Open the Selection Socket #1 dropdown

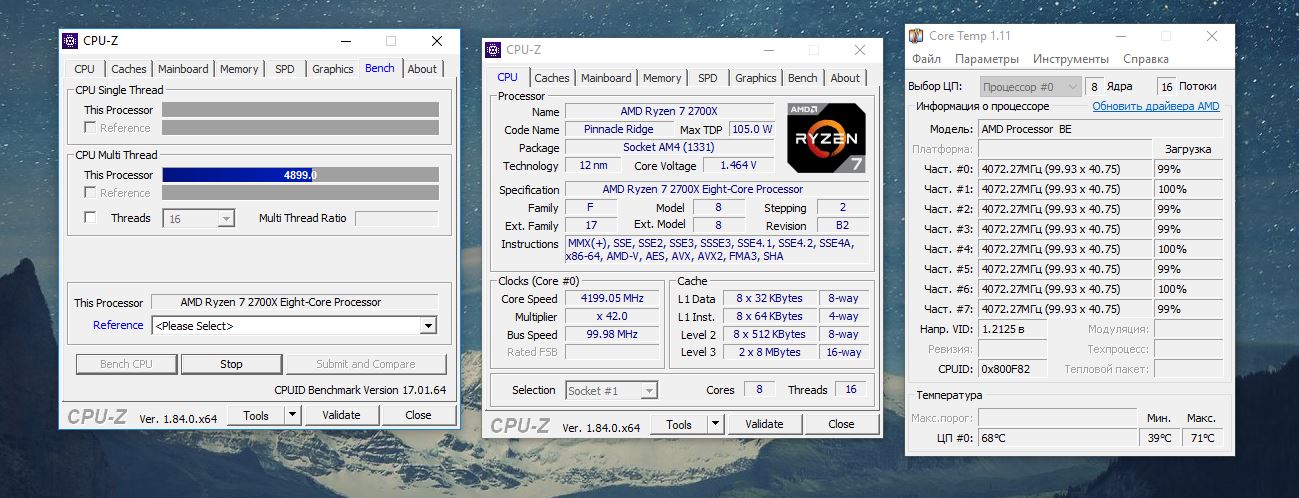[x=612, y=391]
